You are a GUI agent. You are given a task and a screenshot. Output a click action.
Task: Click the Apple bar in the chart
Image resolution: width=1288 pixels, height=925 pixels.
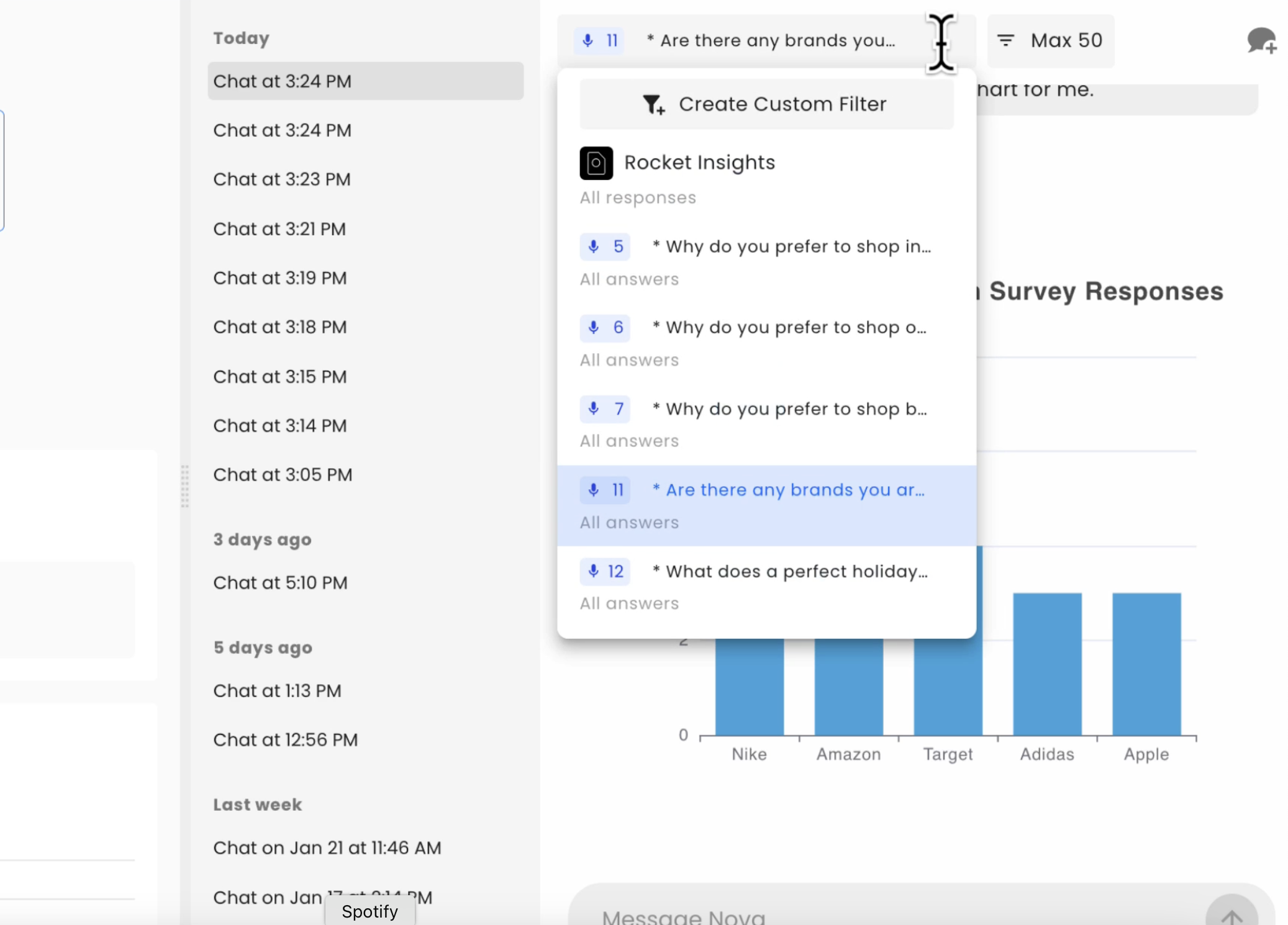click(1146, 664)
